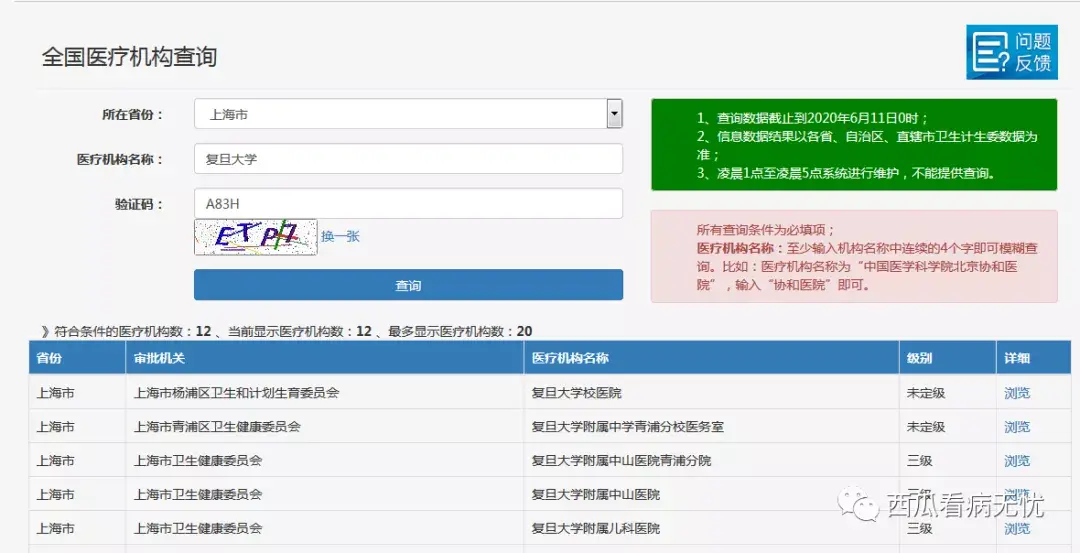Expand the 所在省份 dropdown arrow
1080x553 pixels.
coord(614,114)
